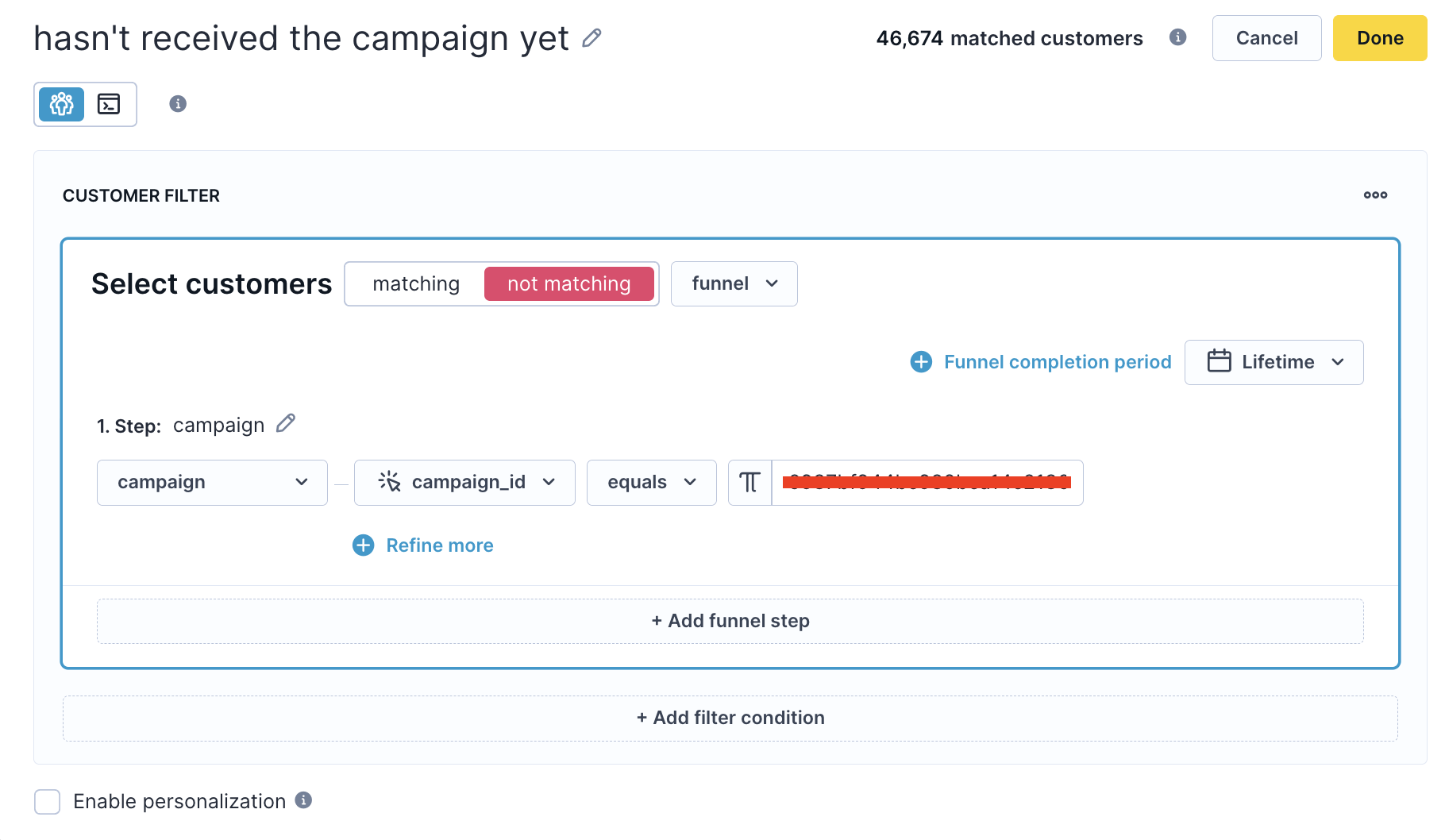The height and width of the screenshot is (840, 1445).
Task: Rename step with the campaign pencil icon
Action: [x=286, y=423]
